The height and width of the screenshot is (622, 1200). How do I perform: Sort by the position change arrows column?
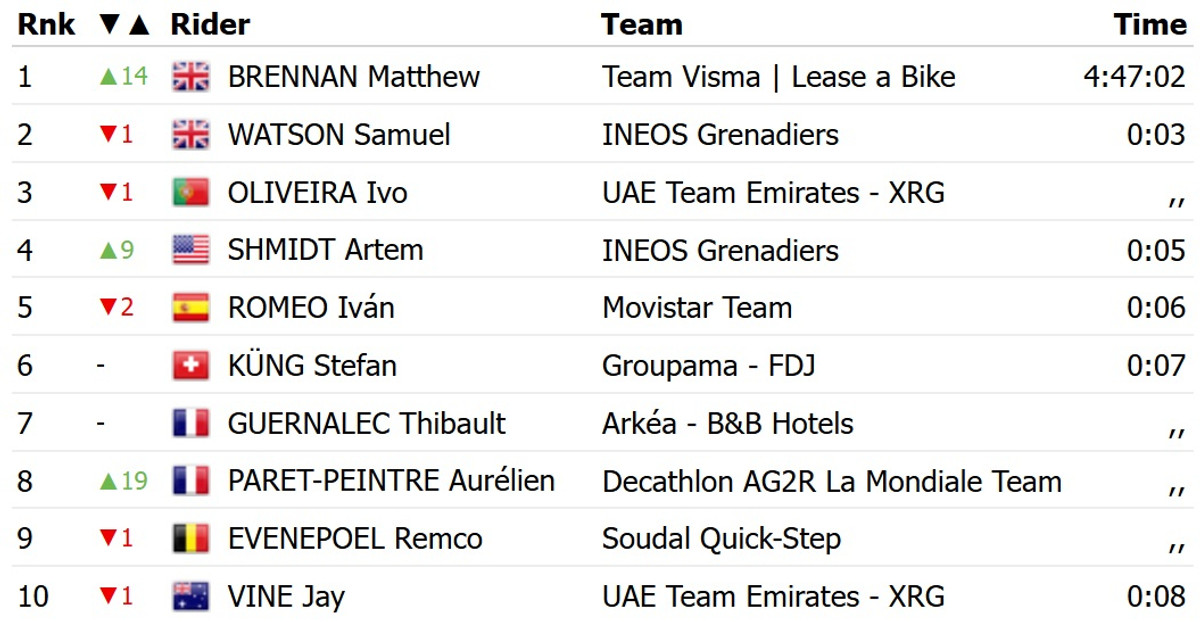[125, 24]
